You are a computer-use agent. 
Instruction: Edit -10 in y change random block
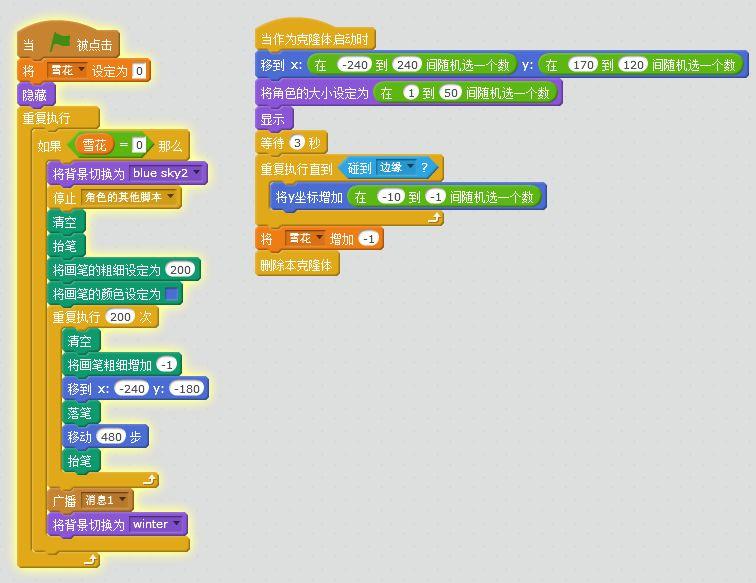tap(391, 197)
